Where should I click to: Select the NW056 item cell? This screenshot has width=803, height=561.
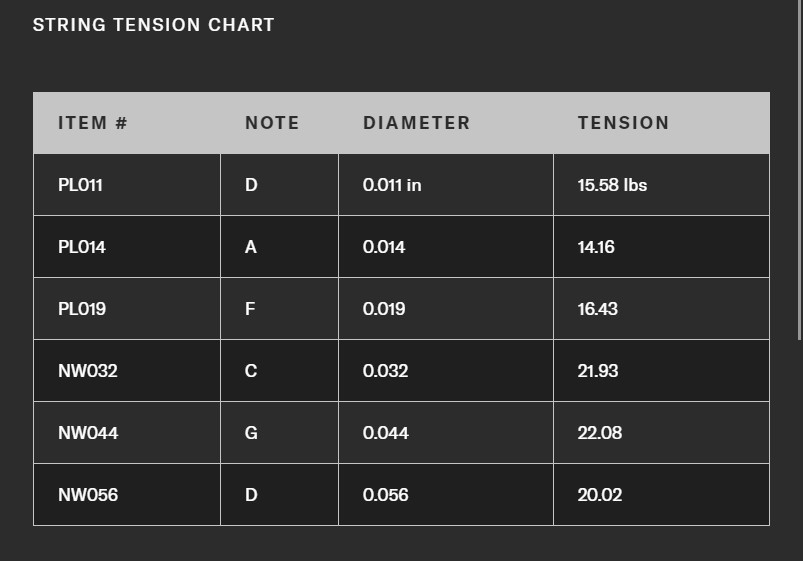coord(88,495)
